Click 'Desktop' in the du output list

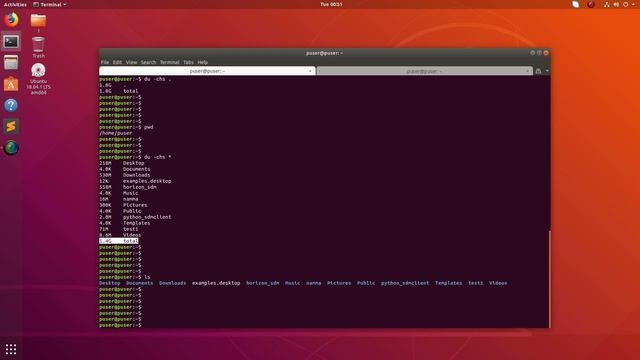point(133,163)
